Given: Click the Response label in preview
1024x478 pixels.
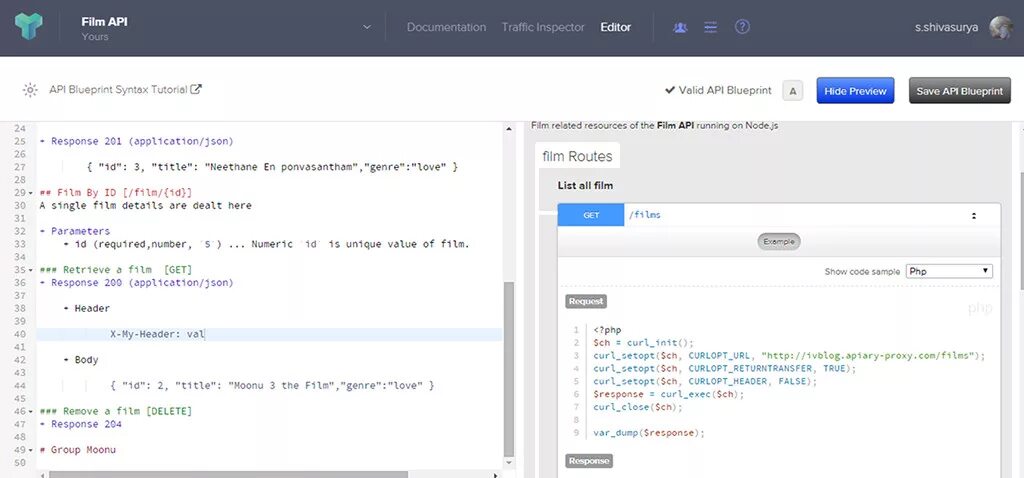Looking at the screenshot, I should click(588, 460).
